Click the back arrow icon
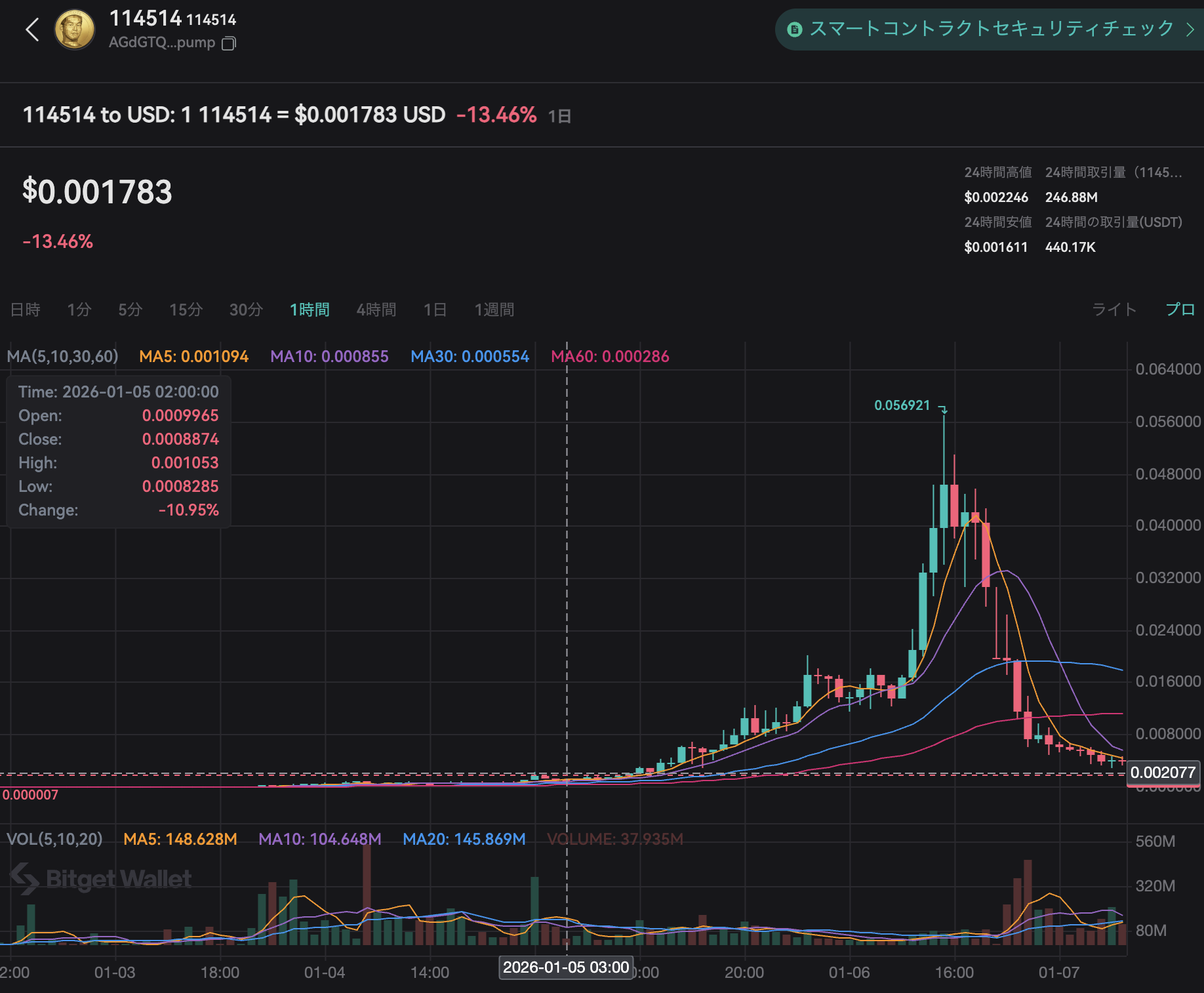1204x993 pixels. tap(32, 30)
